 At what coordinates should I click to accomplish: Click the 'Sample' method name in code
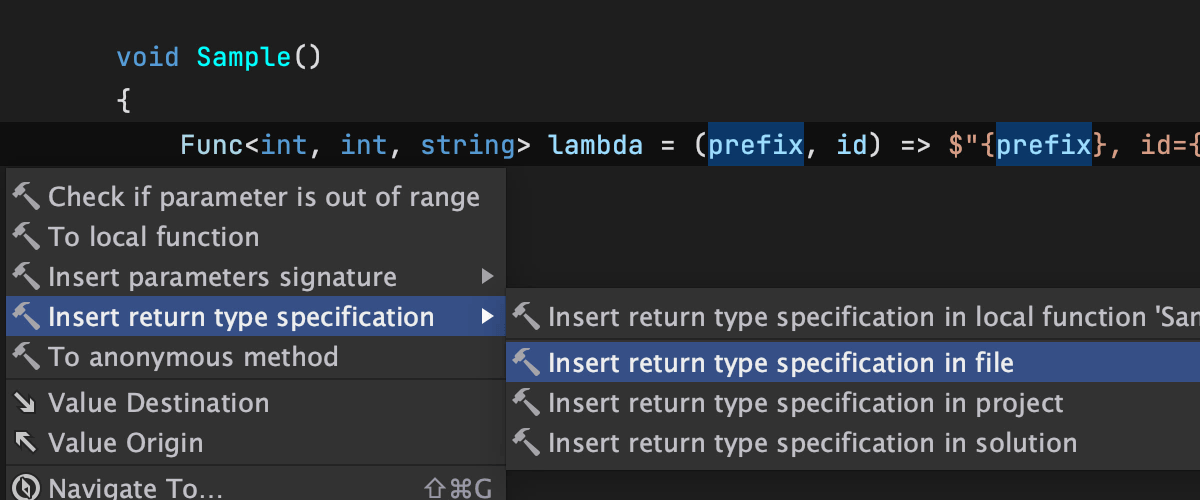pos(244,57)
